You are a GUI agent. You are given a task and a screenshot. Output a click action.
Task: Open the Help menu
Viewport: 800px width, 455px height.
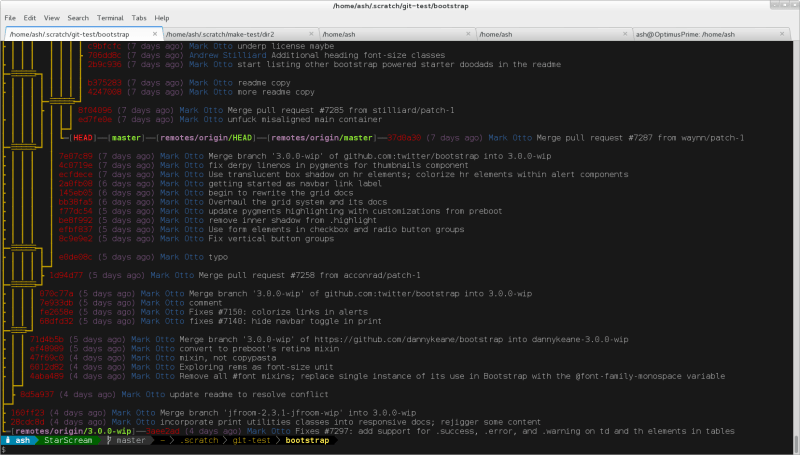[162, 18]
